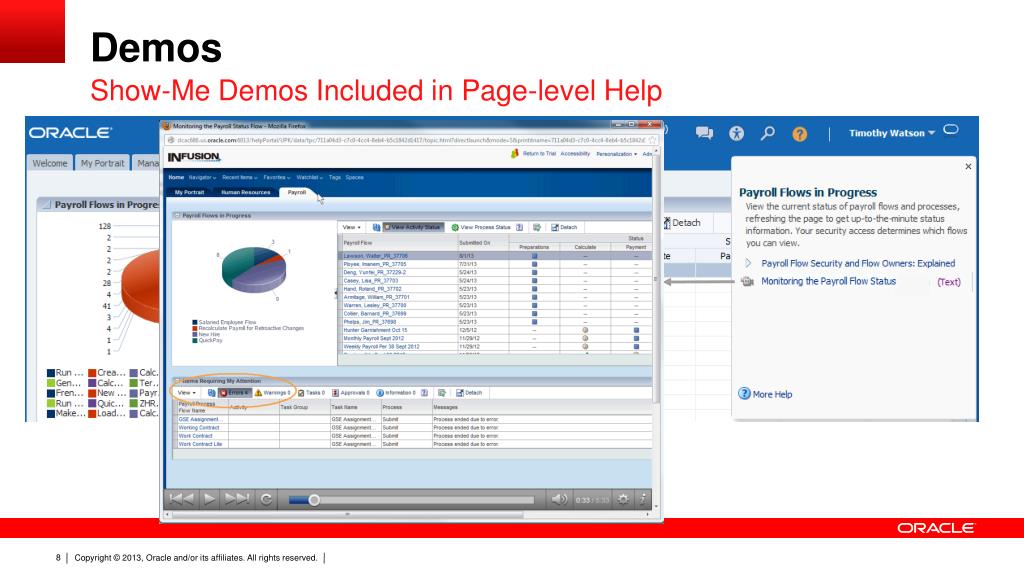Toggle the View Activity Status button
The width and height of the screenshot is (1024, 576).
click(413, 227)
